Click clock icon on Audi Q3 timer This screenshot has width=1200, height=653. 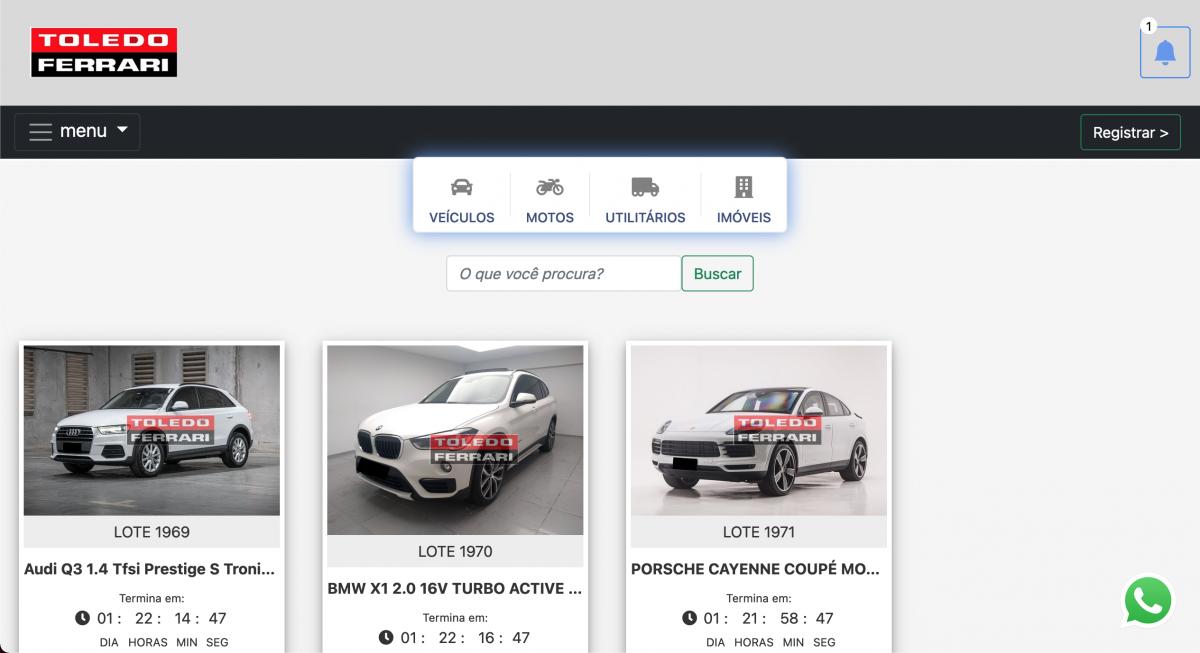(x=83, y=618)
